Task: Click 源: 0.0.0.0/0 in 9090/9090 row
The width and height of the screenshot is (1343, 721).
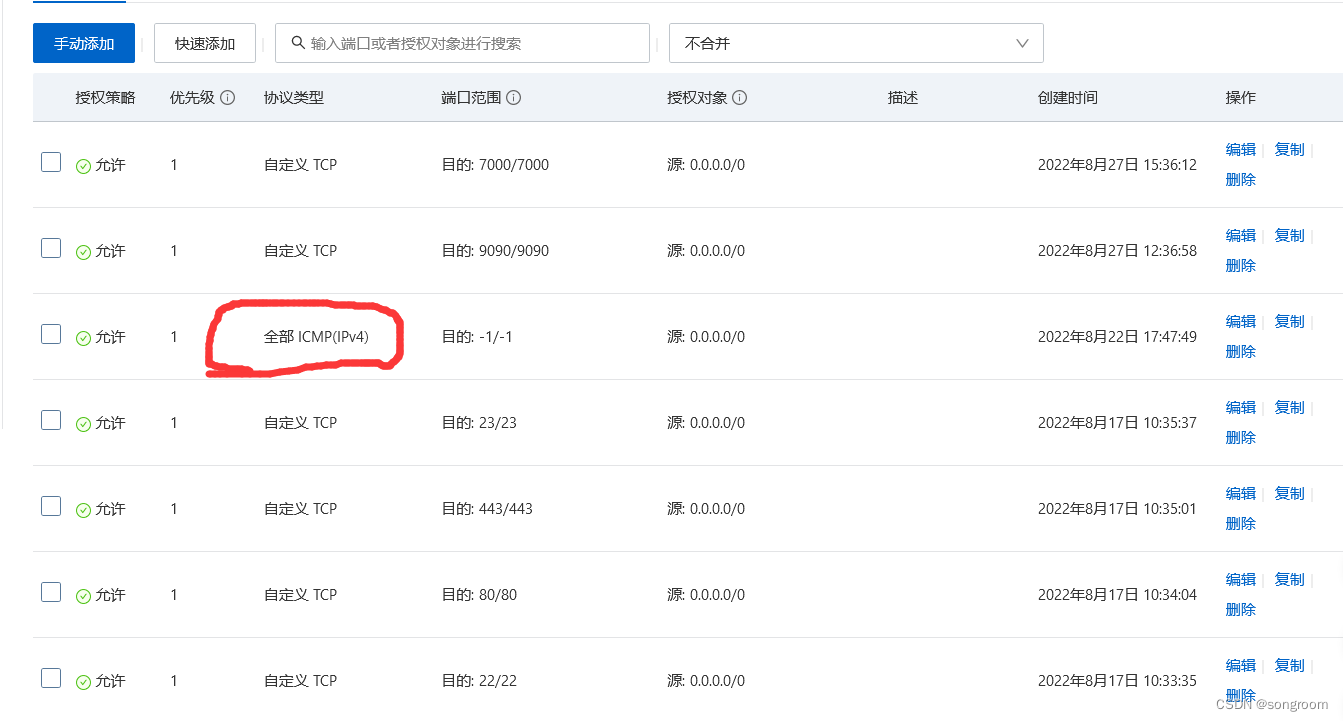Action: (x=706, y=251)
